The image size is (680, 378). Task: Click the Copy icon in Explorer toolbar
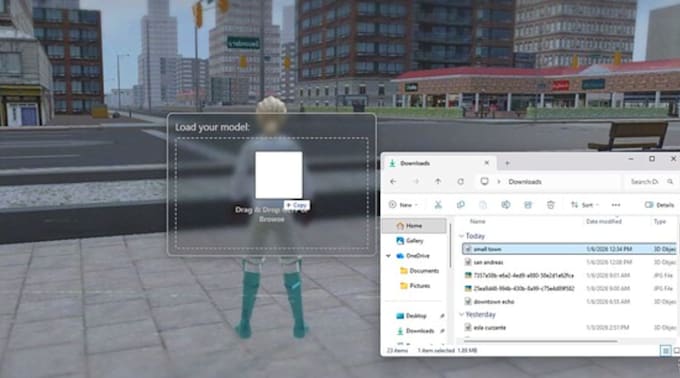point(461,205)
